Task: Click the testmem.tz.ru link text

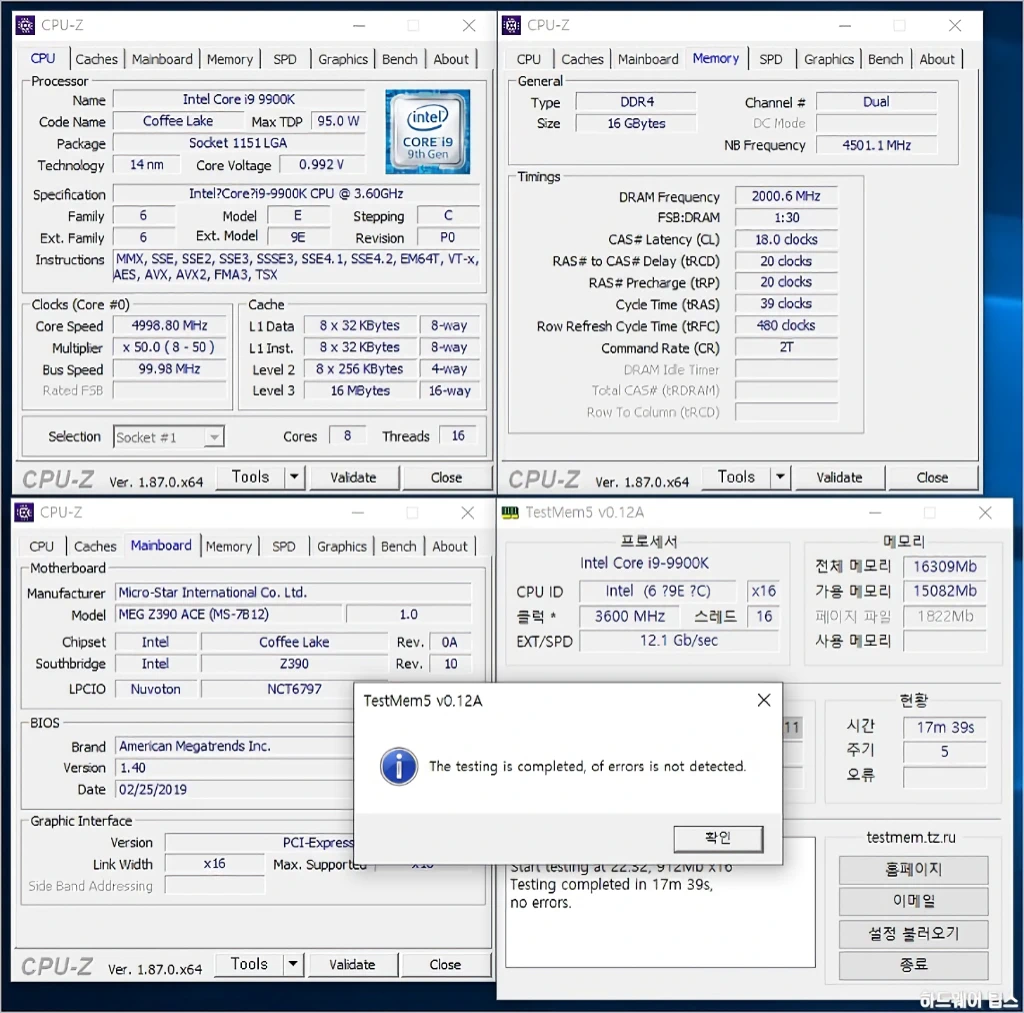Action: click(x=910, y=837)
